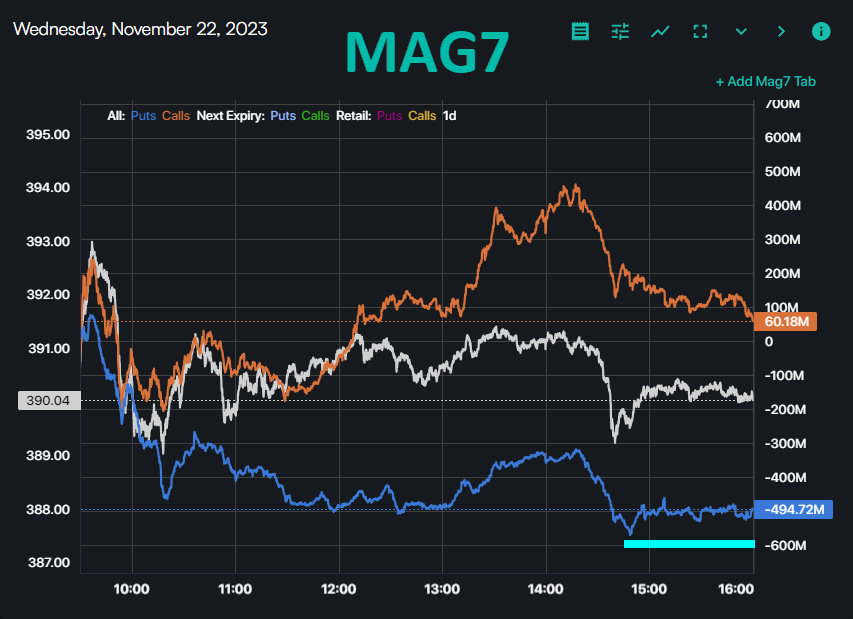853x619 pixels.
Task: Enter fullscreen chart view
Action: [701, 32]
